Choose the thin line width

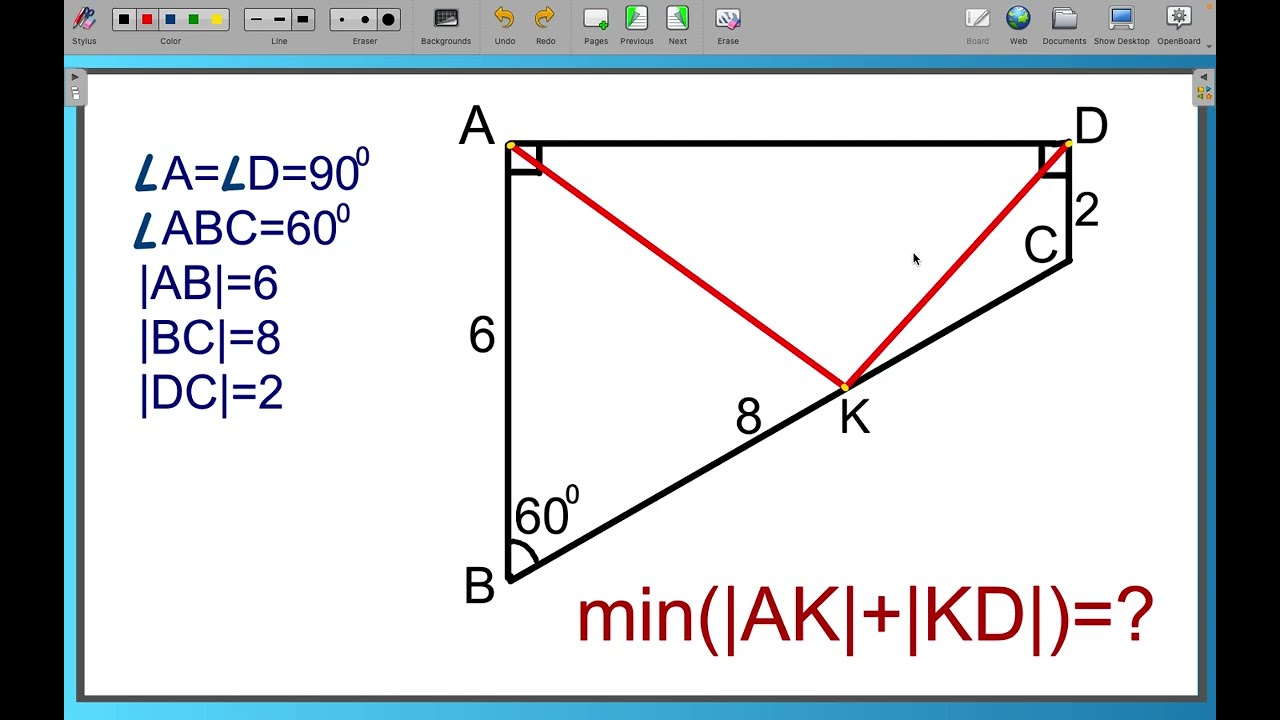point(256,19)
